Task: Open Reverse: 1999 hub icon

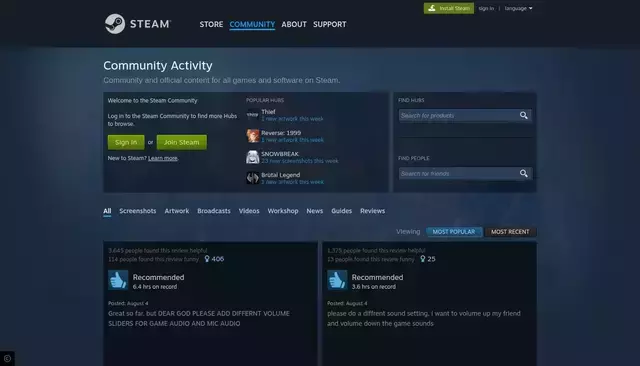Action: 253,136
